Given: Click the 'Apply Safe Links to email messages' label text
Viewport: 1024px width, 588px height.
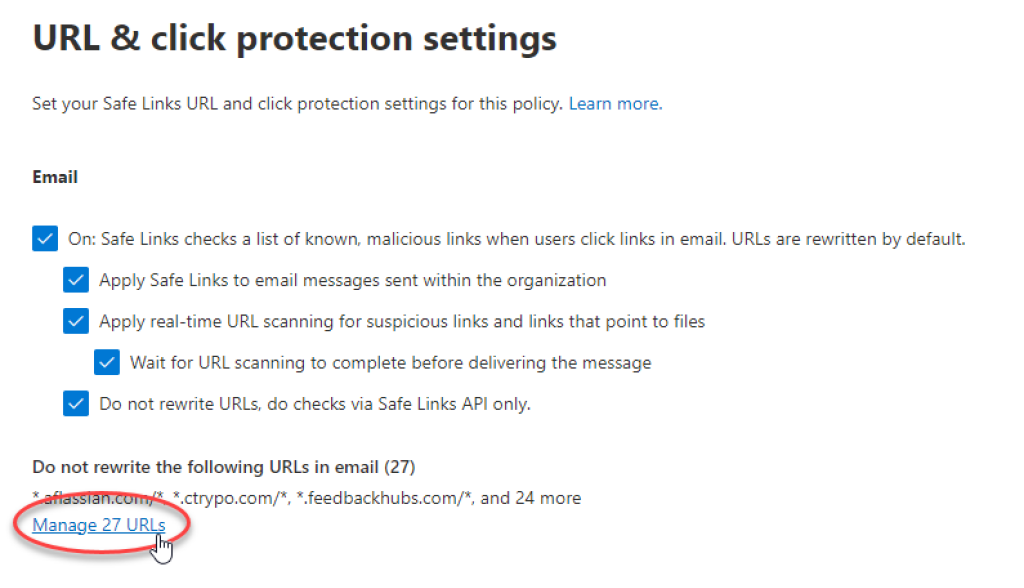Looking at the screenshot, I should (x=352, y=280).
